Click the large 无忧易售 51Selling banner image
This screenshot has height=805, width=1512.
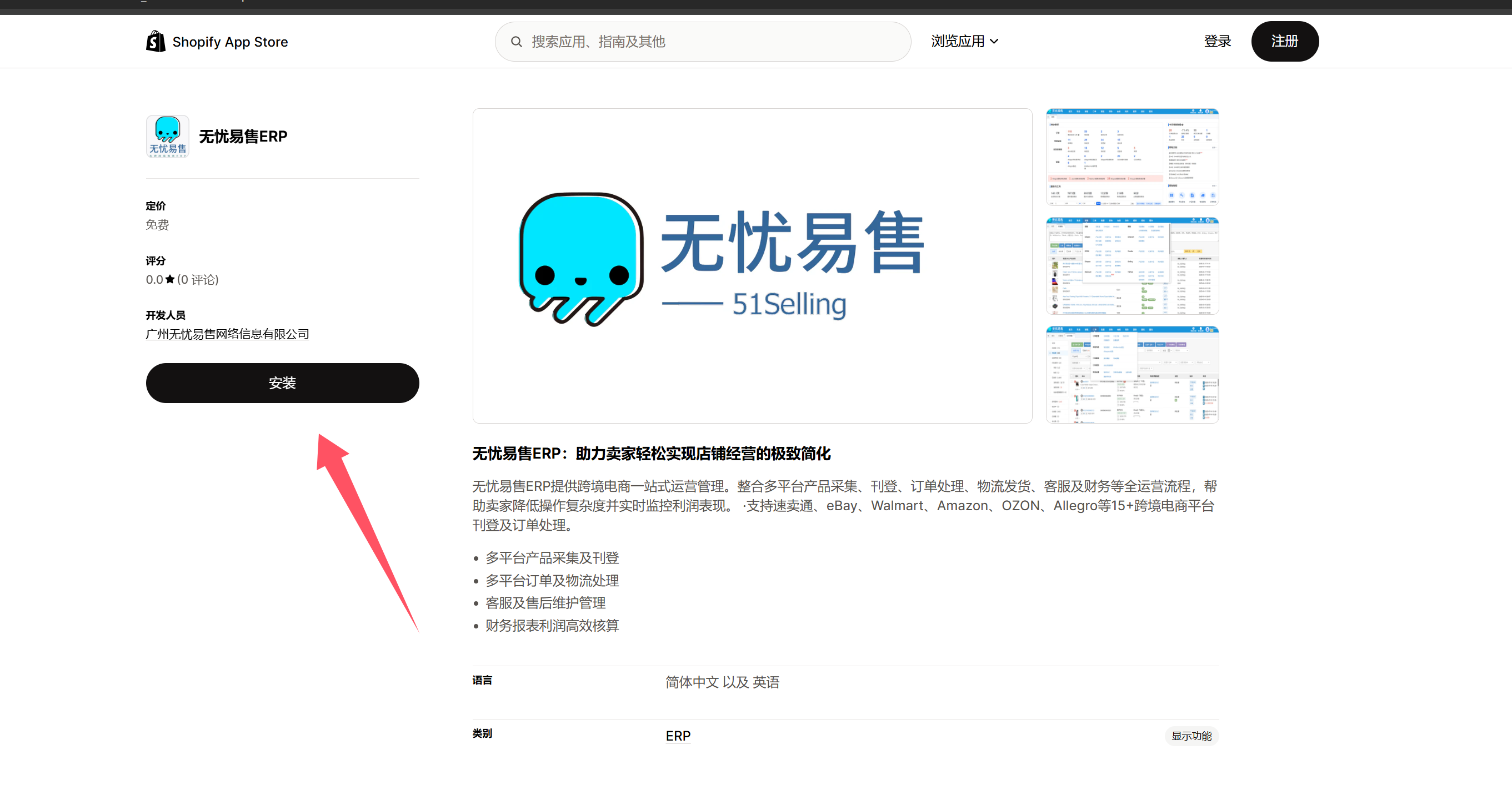click(x=752, y=265)
